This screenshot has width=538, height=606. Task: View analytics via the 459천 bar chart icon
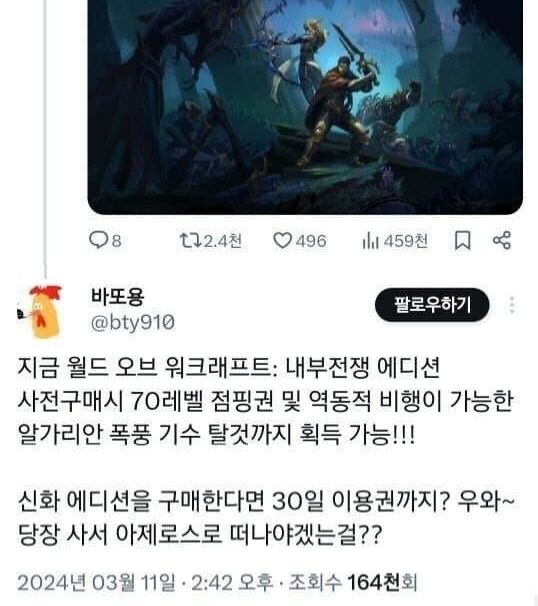pos(370,241)
